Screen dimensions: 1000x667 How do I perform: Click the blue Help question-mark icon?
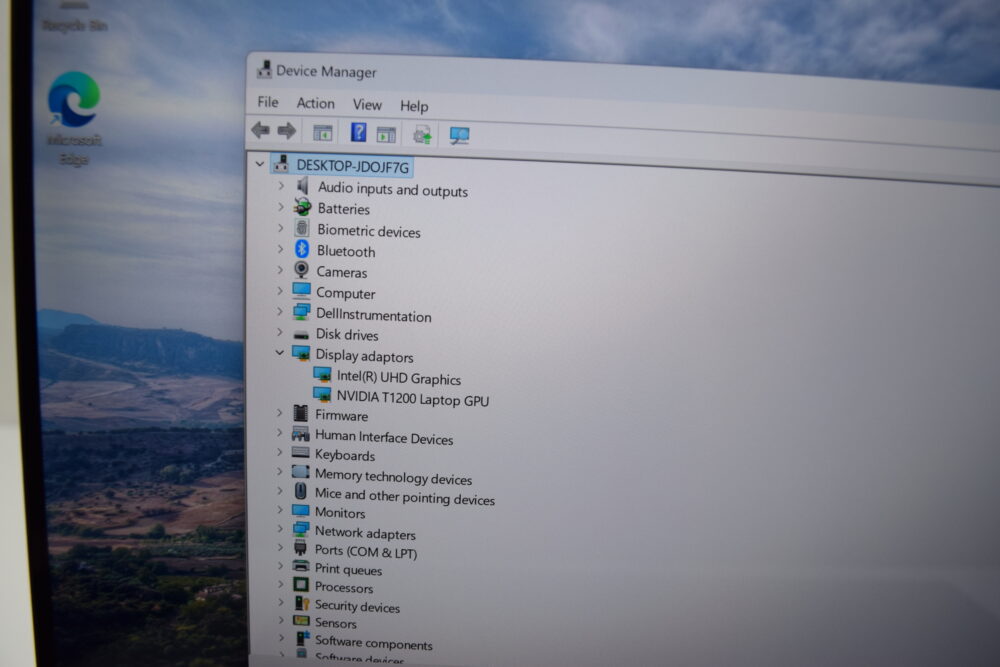(358, 132)
